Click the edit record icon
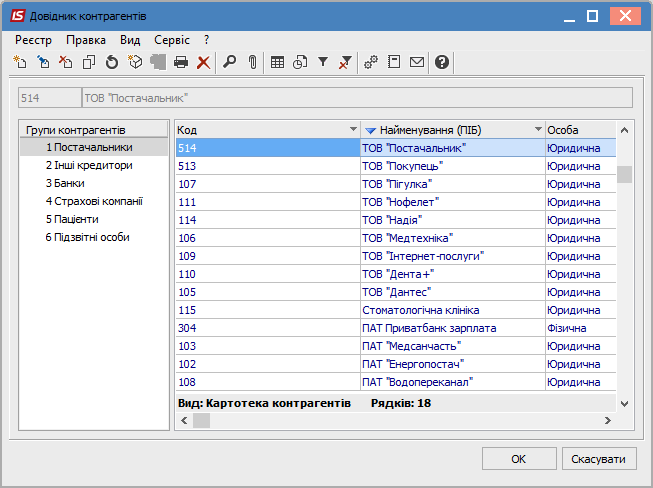 pyautogui.click(x=42, y=62)
